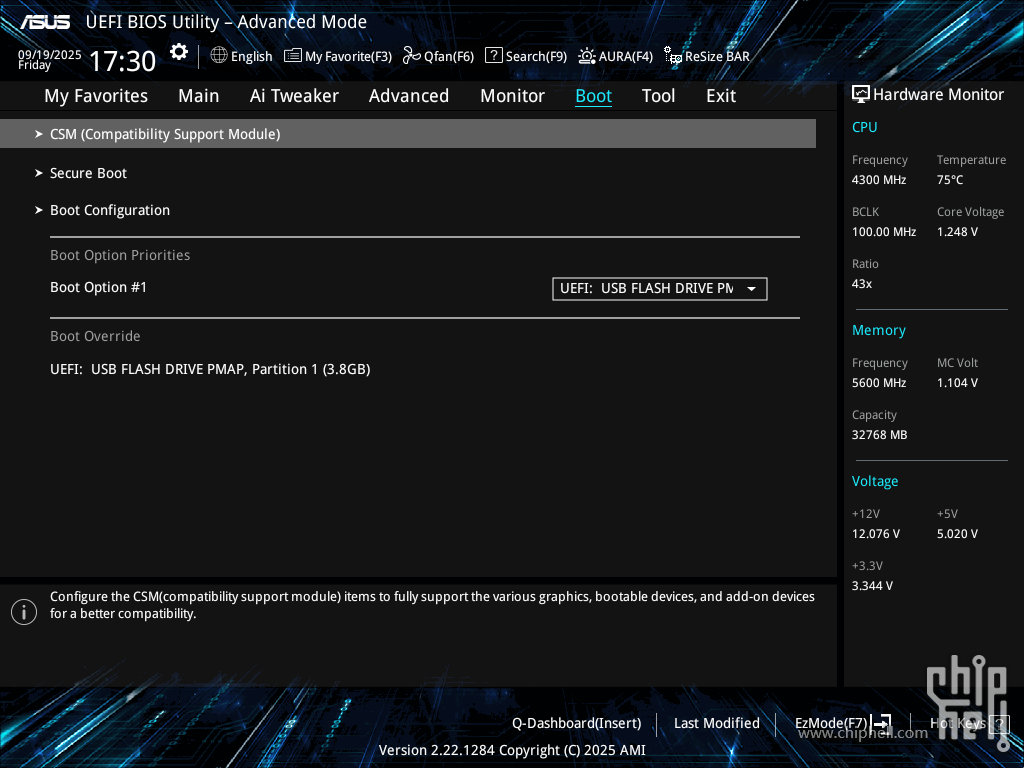Switch to the Main tab

point(199,96)
